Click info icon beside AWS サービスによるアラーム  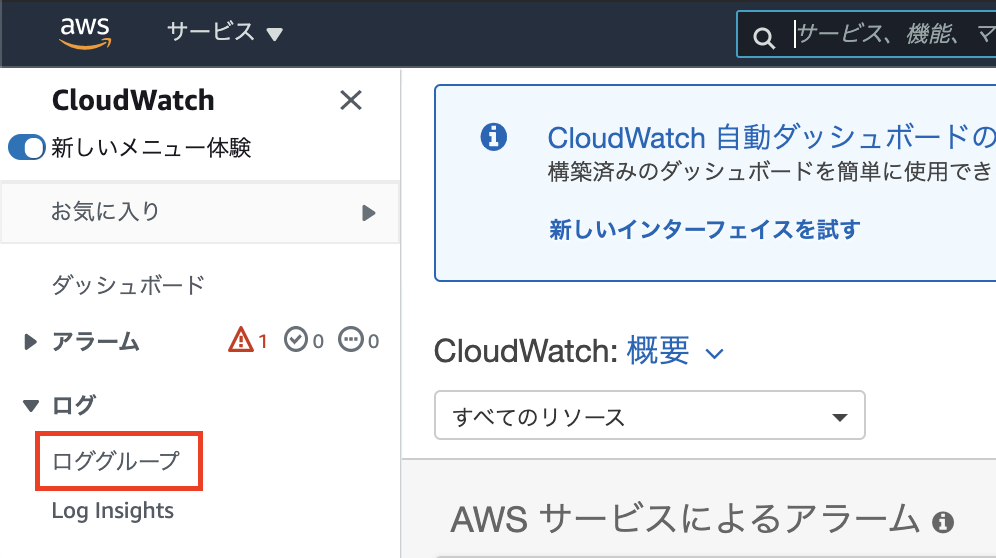tap(943, 522)
